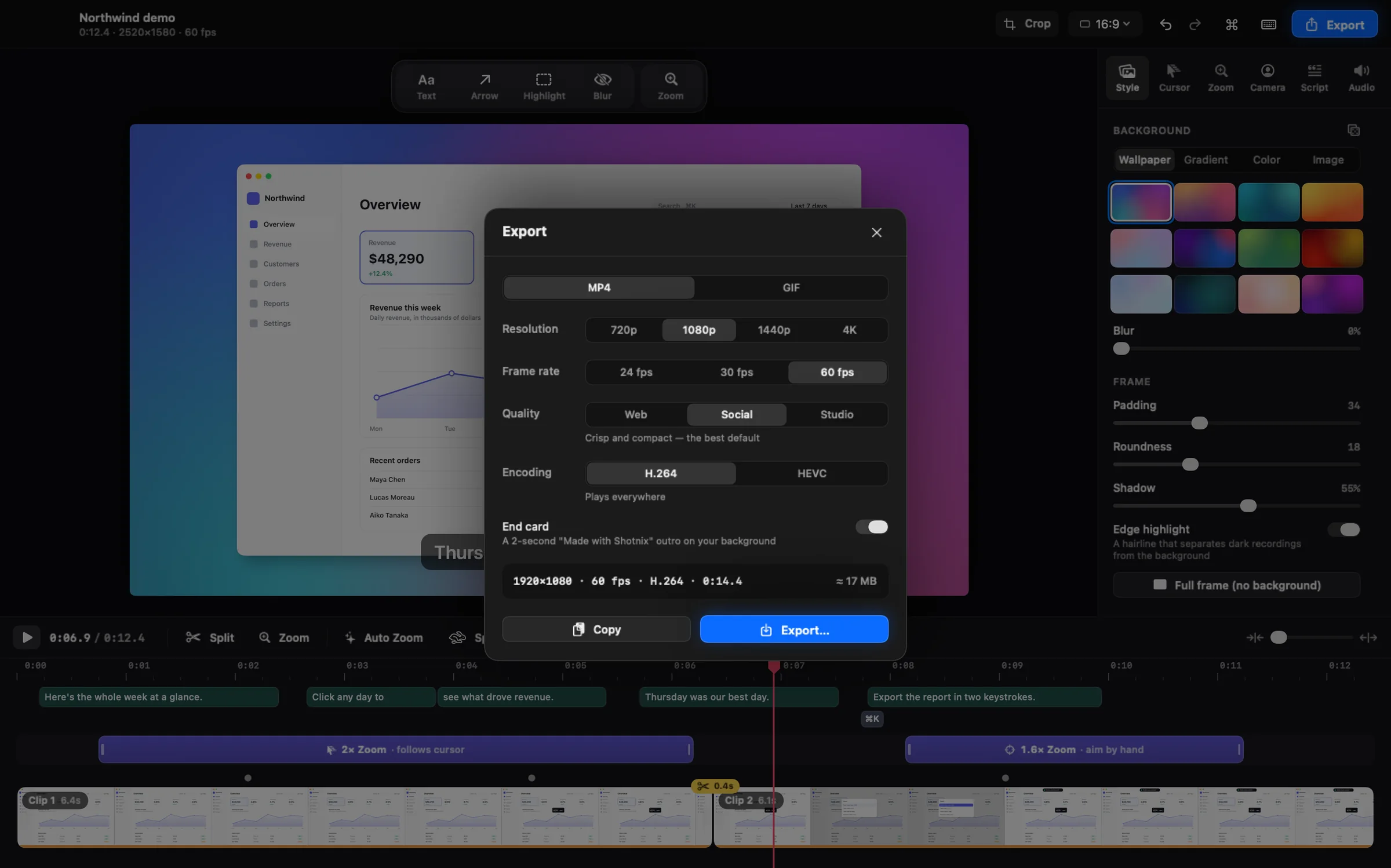Image resolution: width=1391 pixels, height=868 pixels.
Task: Click the background Blur slider handle
Action: (1121, 349)
